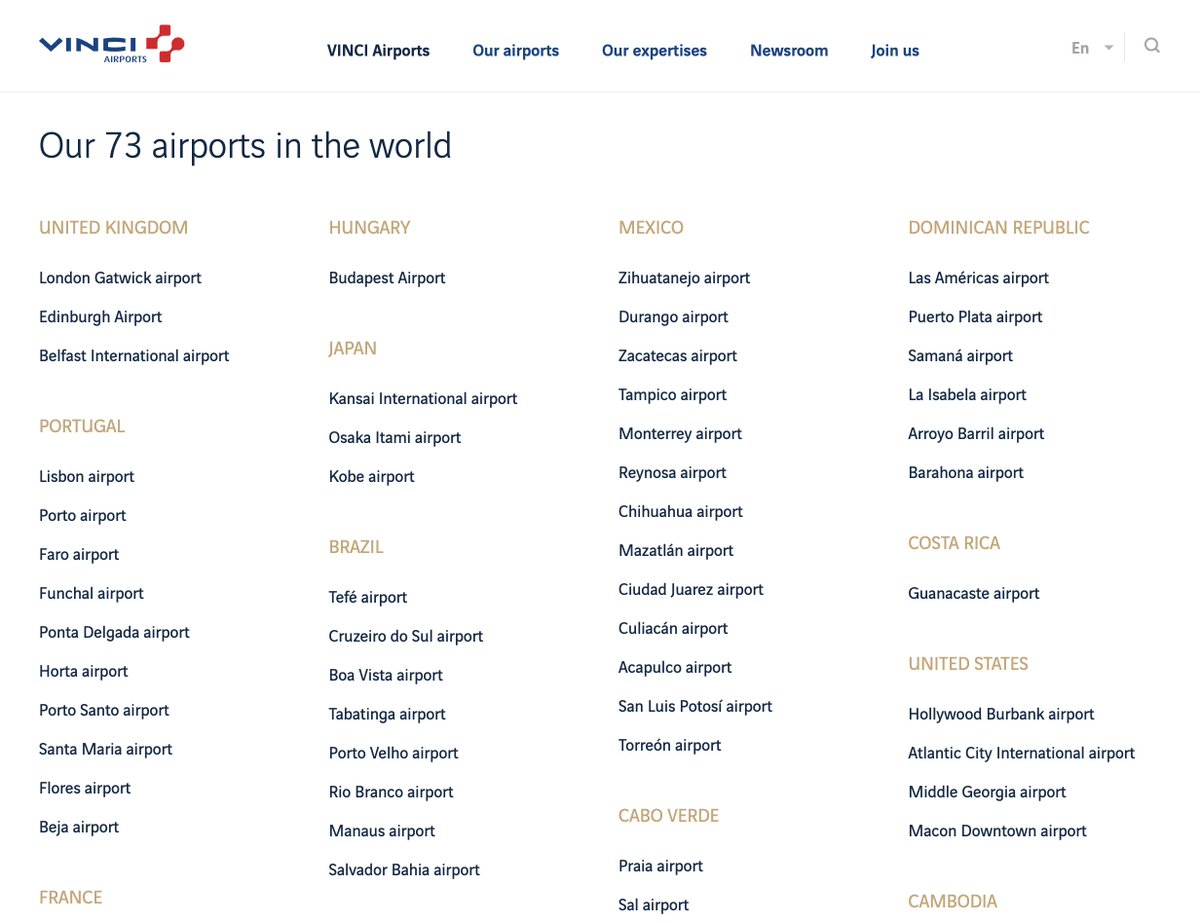Go to the Newsroom menu item

789,50
